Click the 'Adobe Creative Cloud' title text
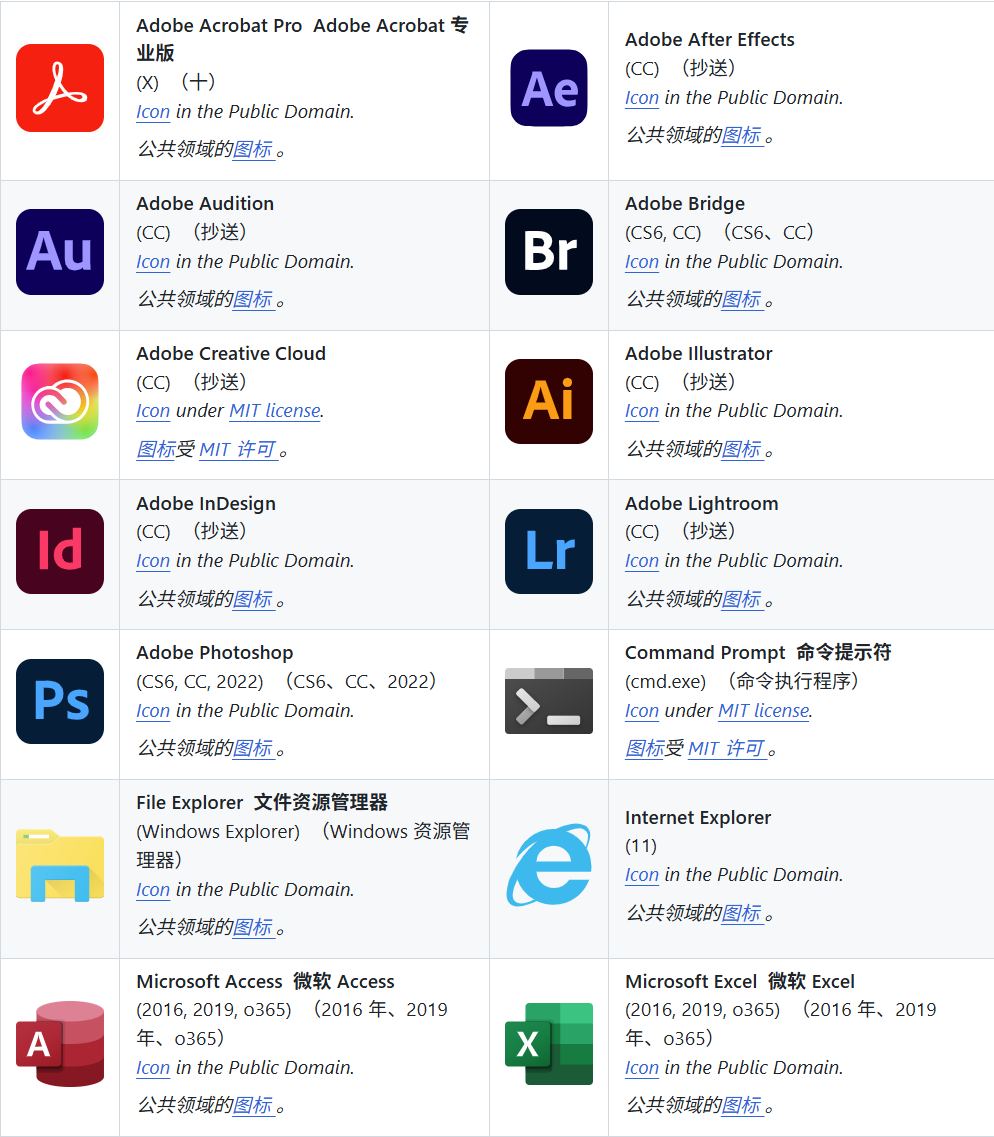 pyautogui.click(x=231, y=354)
